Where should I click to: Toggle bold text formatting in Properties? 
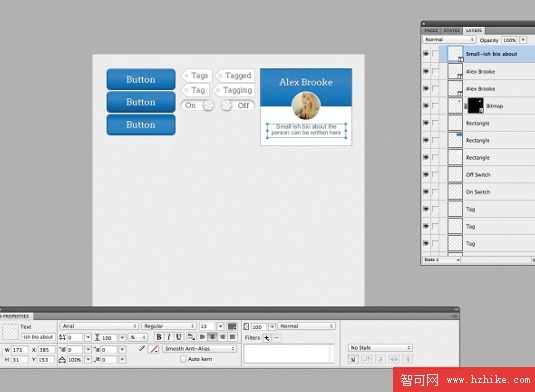pyautogui.click(x=159, y=337)
